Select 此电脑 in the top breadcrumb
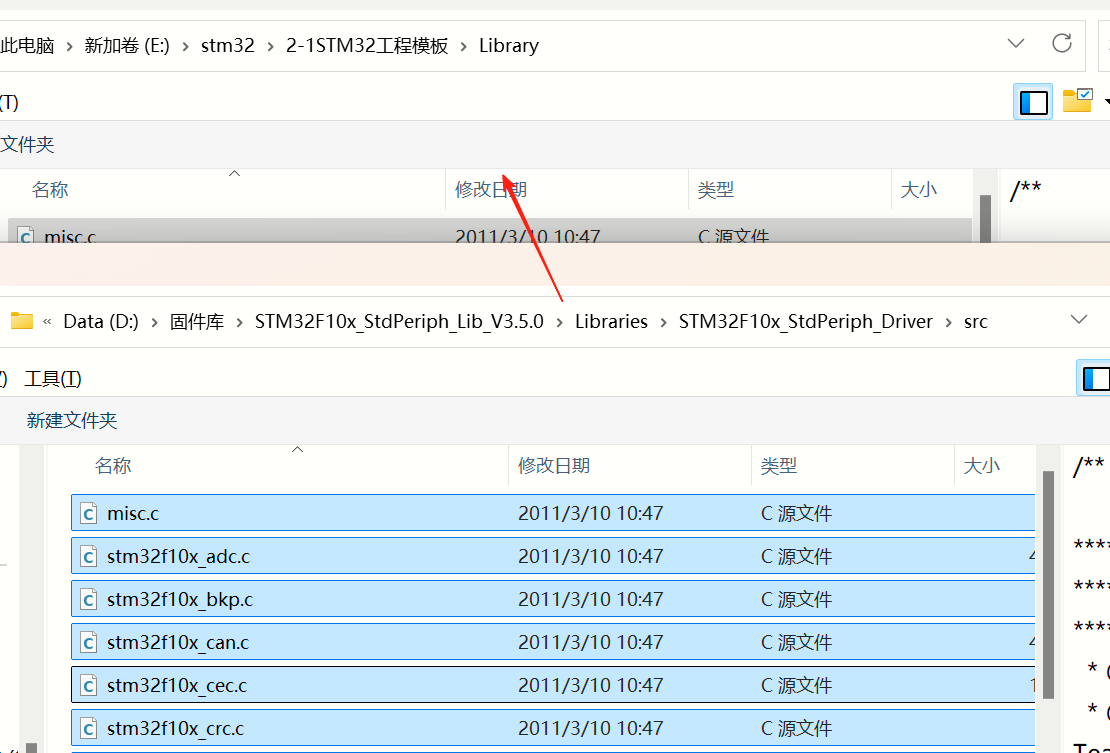The height and width of the screenshot is (753, 1110). (x=27, y=46)
